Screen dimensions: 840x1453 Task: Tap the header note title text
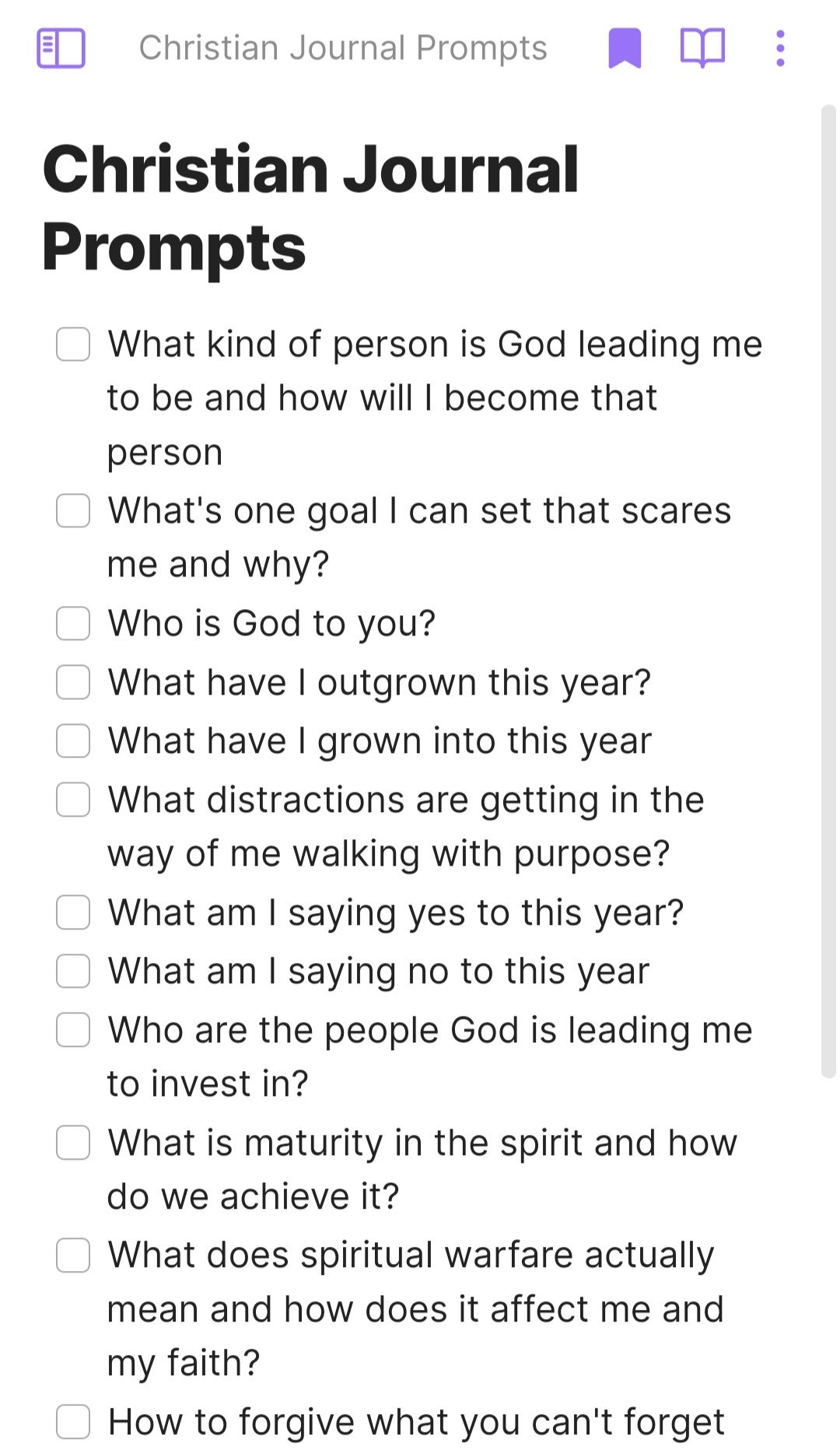343,48
